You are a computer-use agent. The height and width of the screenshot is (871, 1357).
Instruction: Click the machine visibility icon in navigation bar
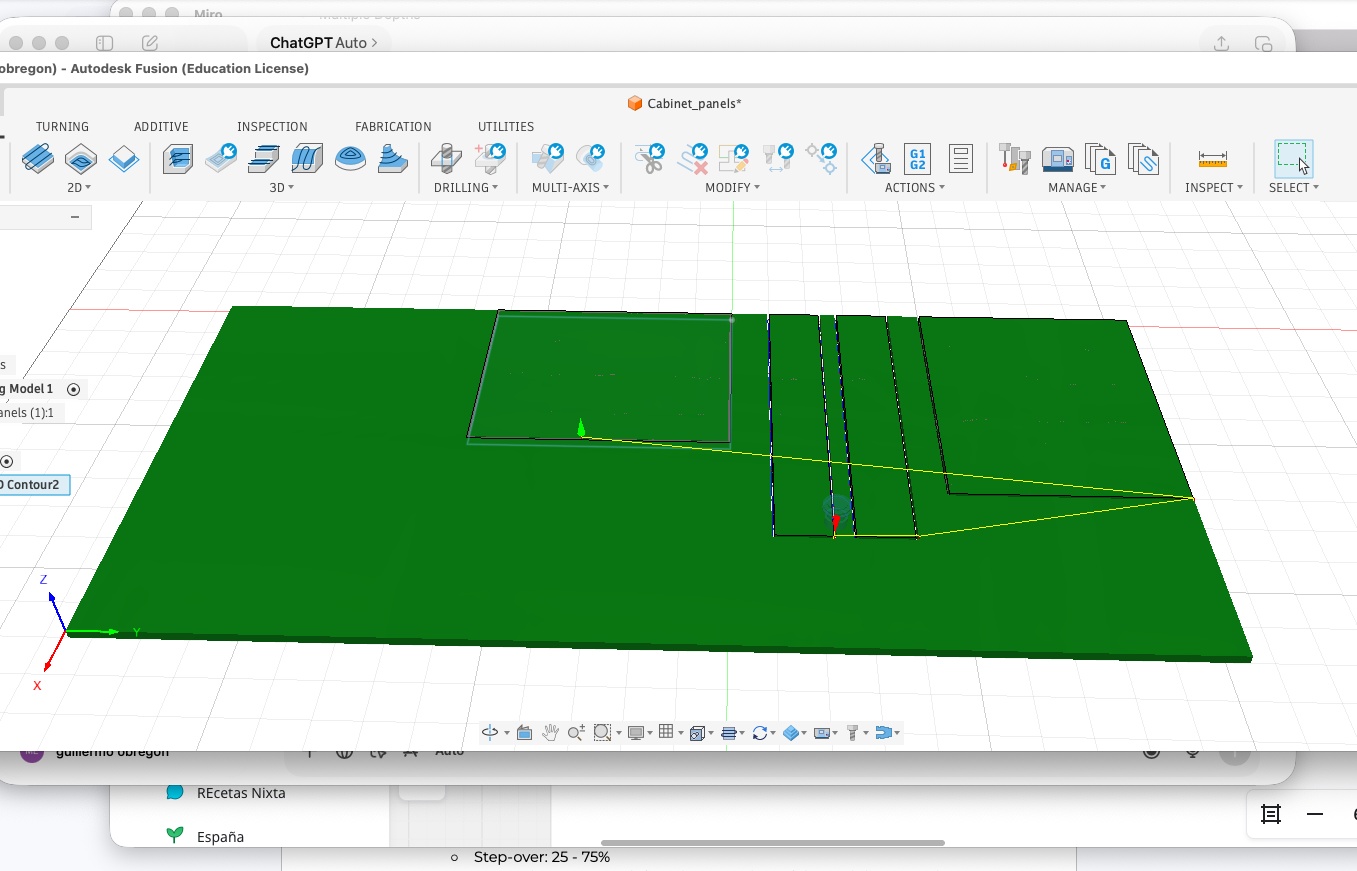822,733
